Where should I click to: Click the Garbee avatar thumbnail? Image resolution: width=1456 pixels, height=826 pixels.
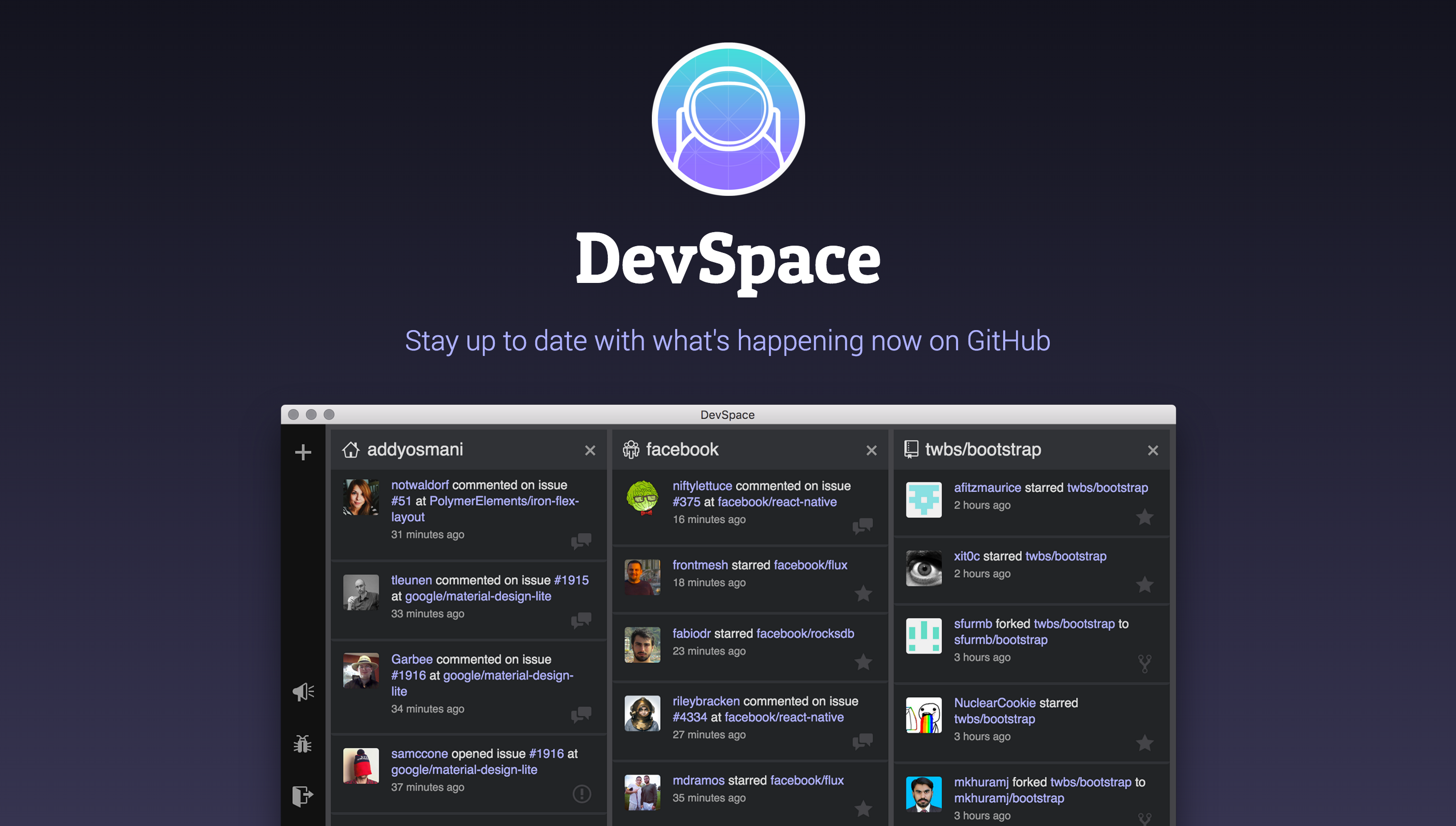tap(361, 671)
